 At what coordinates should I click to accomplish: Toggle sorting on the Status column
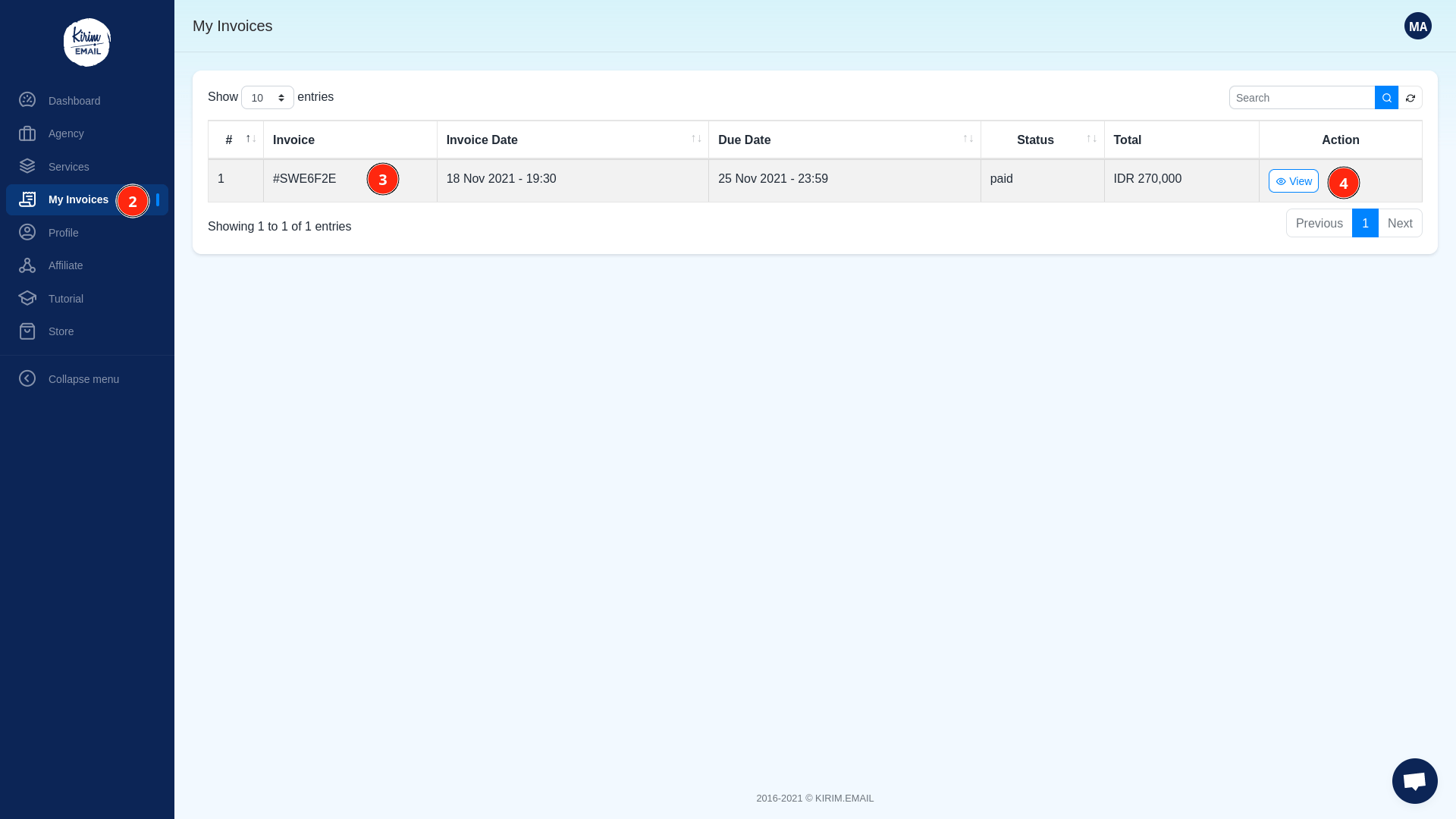point(1091,140)
